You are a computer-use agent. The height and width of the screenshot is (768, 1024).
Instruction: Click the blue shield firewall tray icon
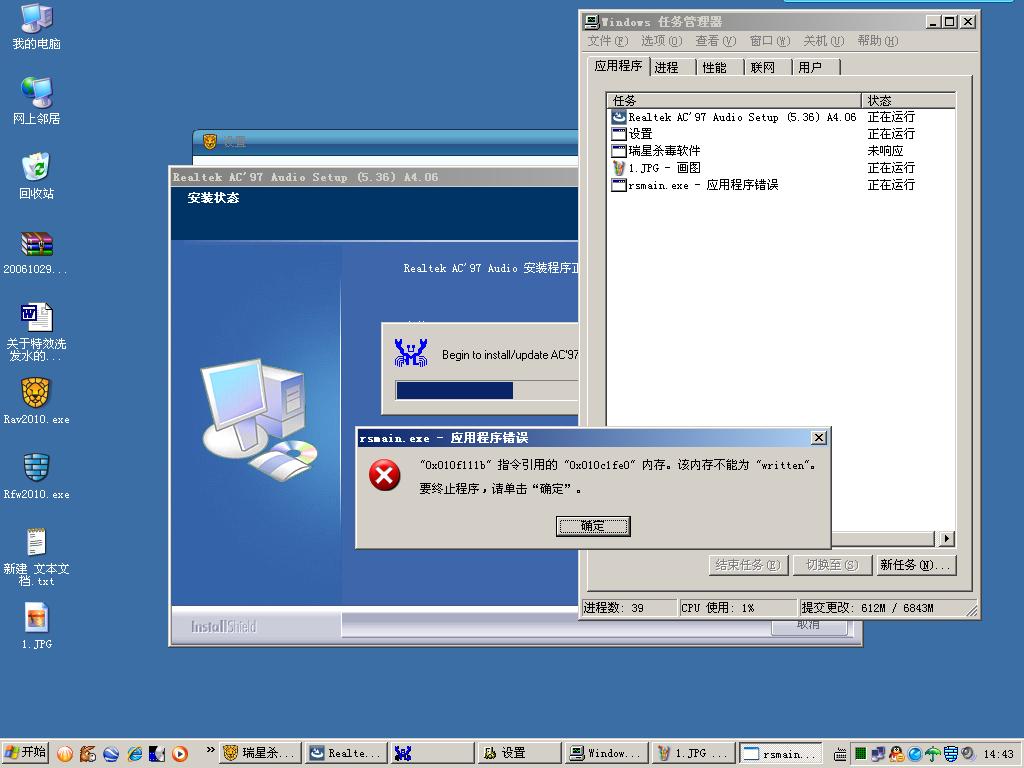pos(951,754)
